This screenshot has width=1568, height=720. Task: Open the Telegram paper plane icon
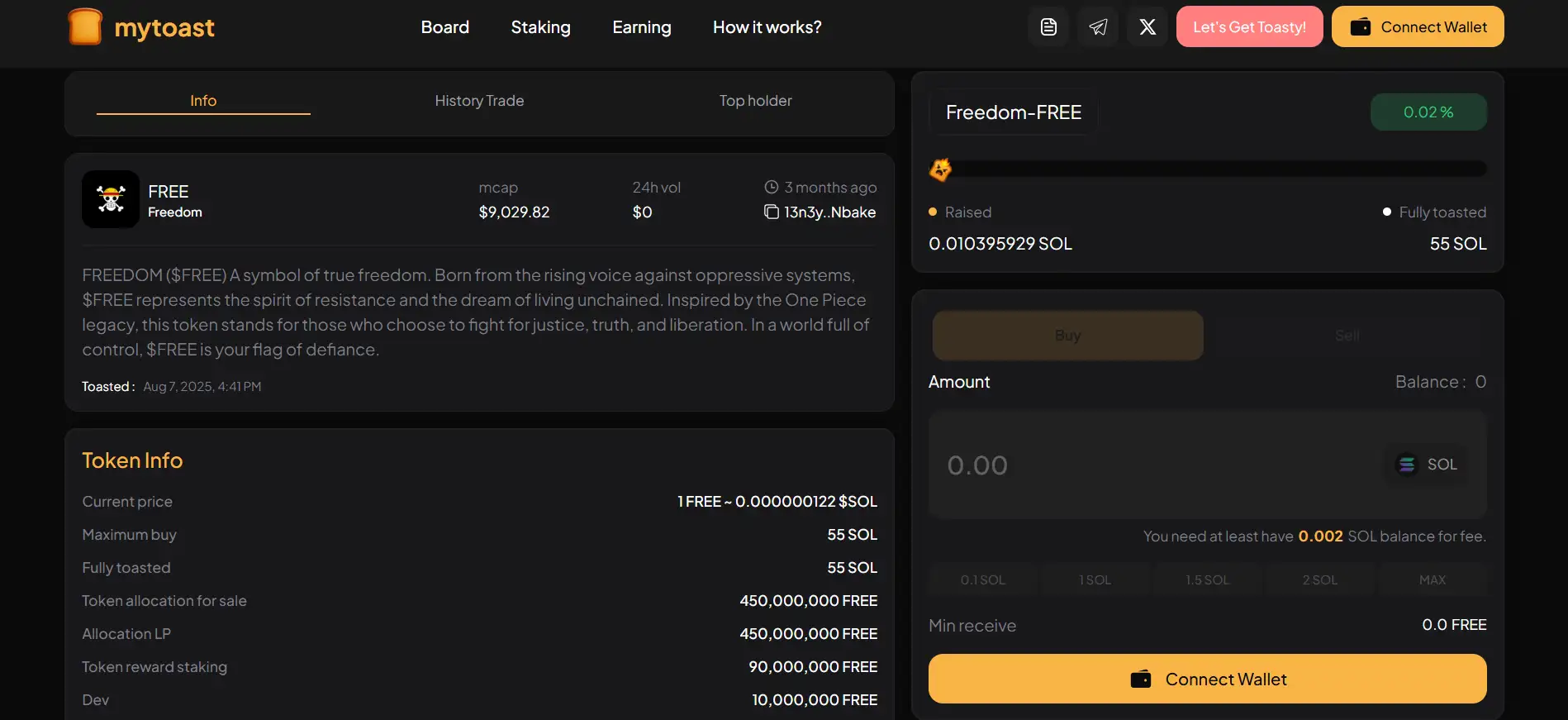(1098, 27)
